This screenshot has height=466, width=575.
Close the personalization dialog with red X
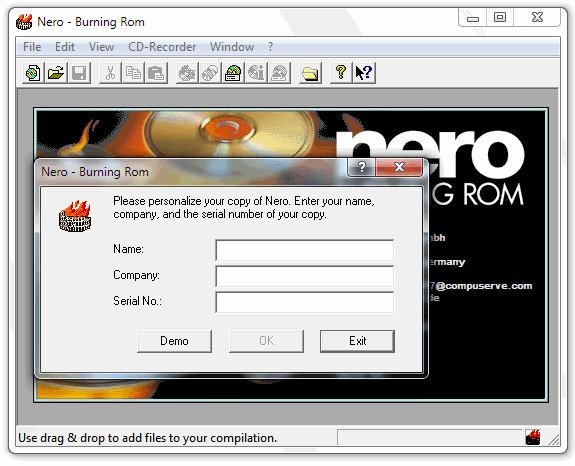tap(399, 167)
